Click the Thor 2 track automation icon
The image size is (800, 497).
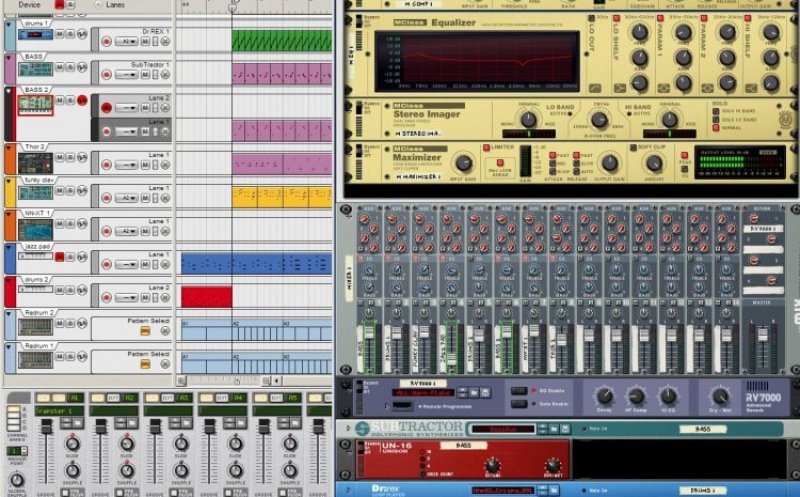[82, 158]
